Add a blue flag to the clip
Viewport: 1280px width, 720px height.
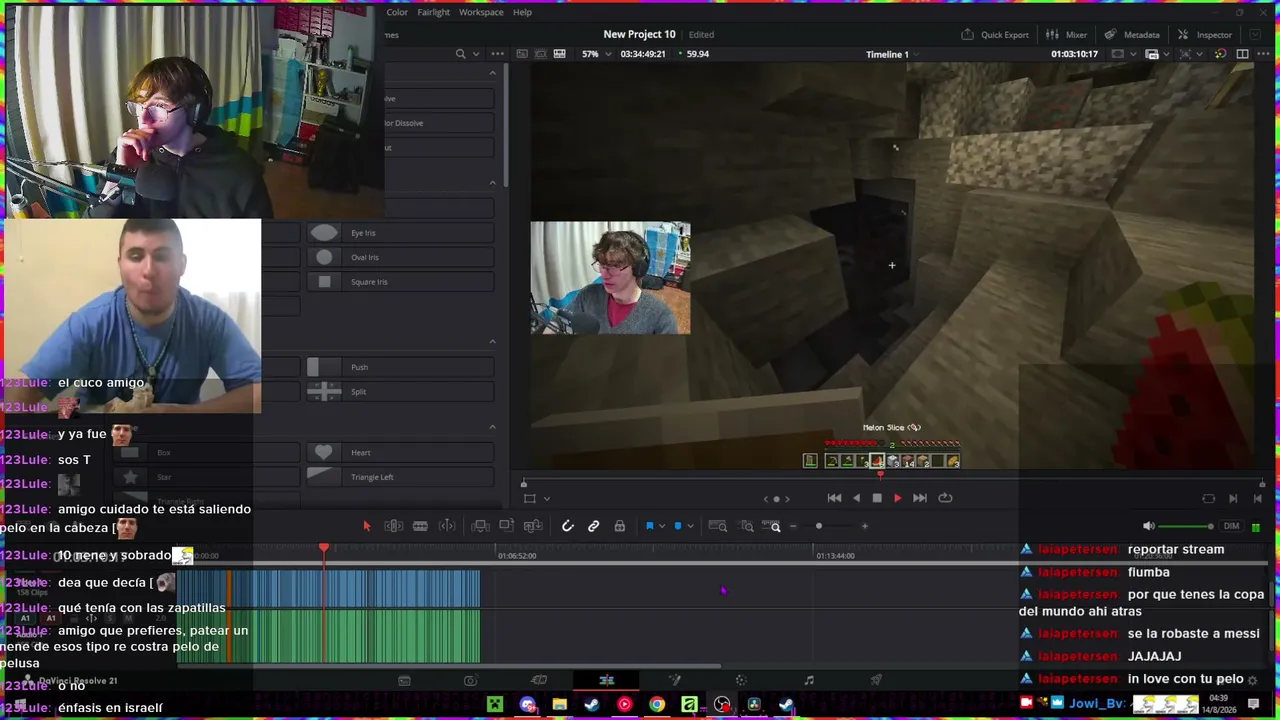pos(649,526)
